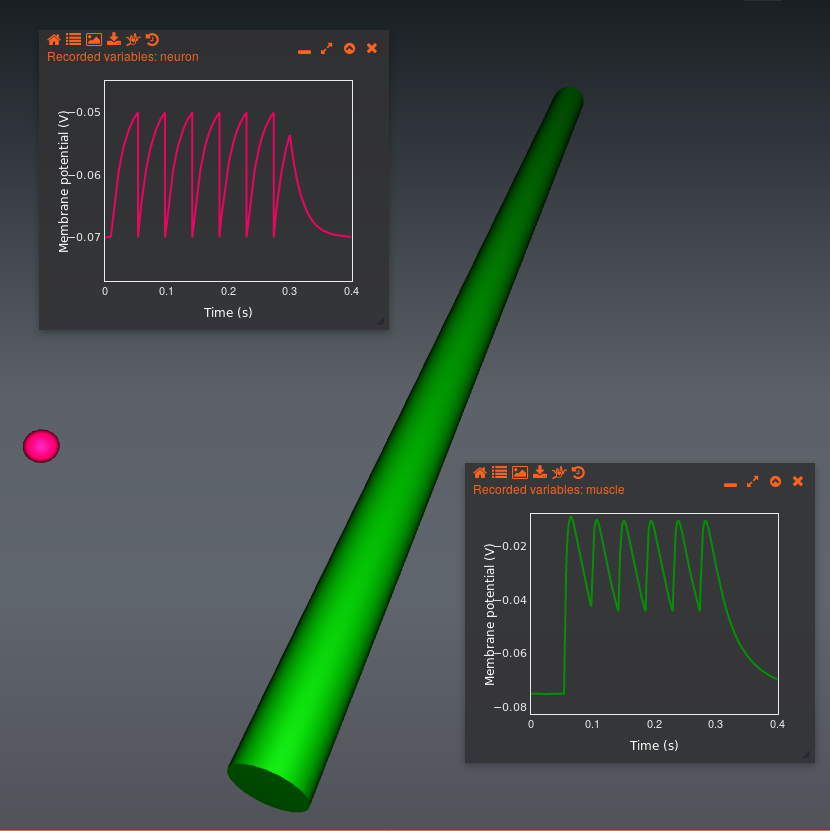Save muscle plot as image
Screen dimensions: 830x831
519,473
